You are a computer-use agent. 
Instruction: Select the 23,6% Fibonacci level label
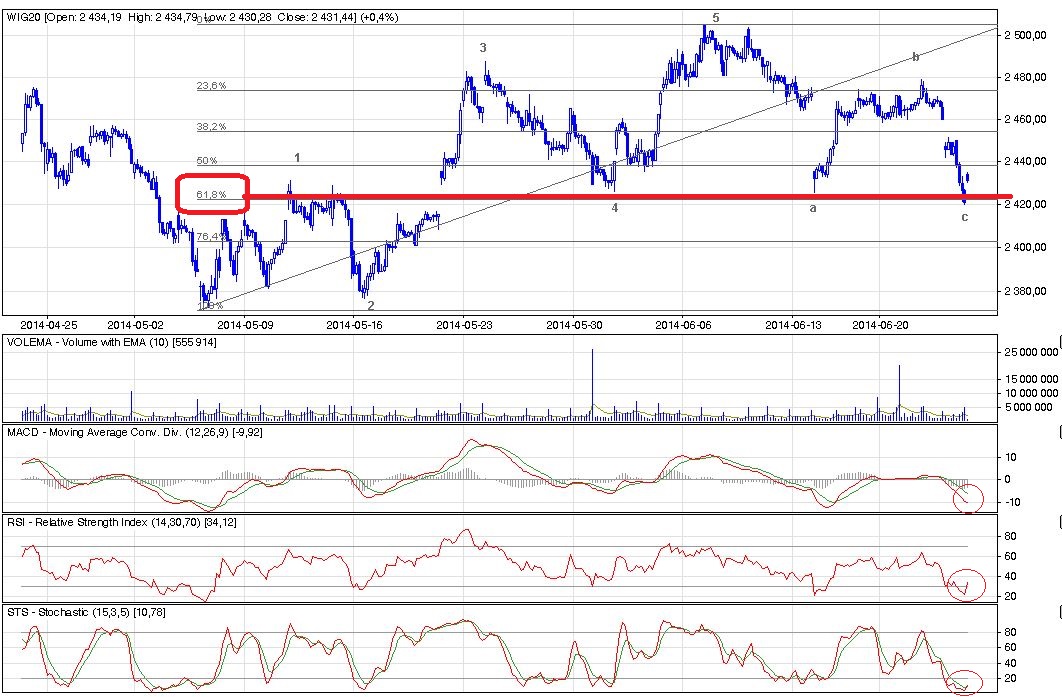(x=211, y=85)
